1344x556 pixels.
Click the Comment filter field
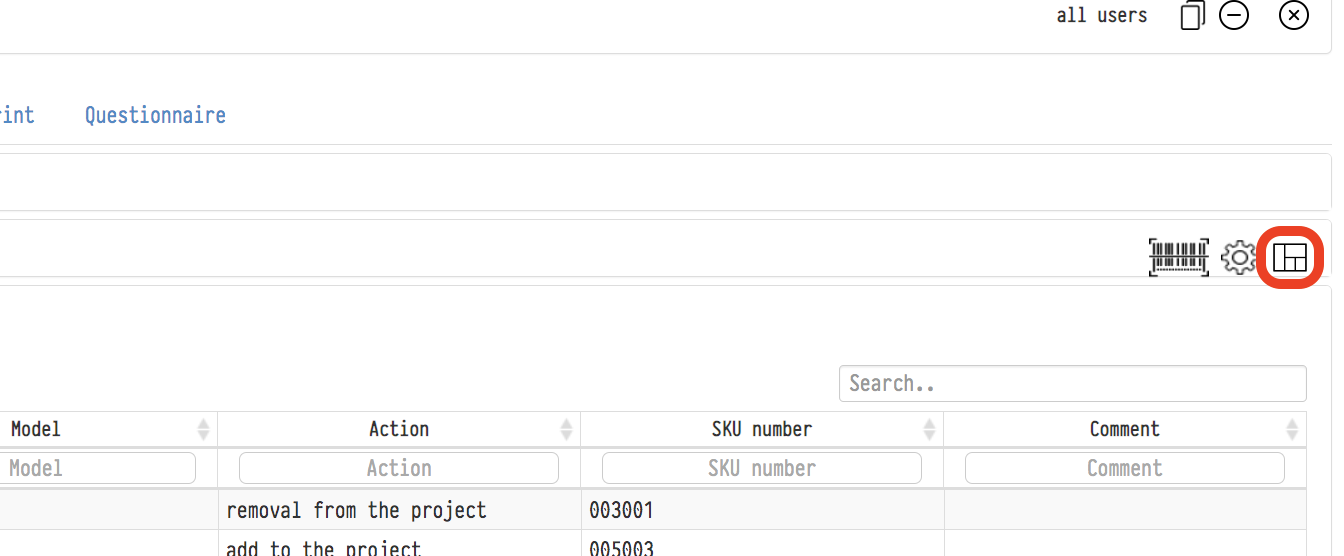(x=1124, y=468)
